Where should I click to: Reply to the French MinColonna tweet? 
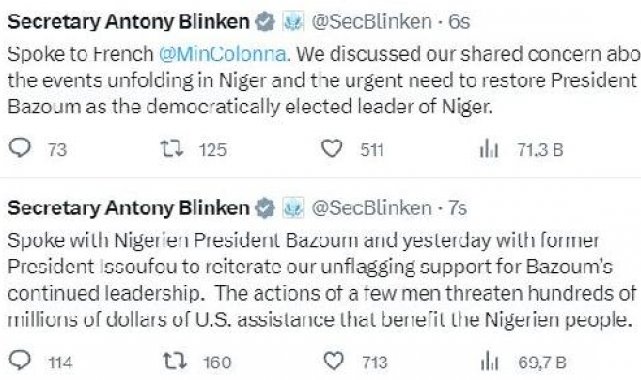(x=20, y=148)
